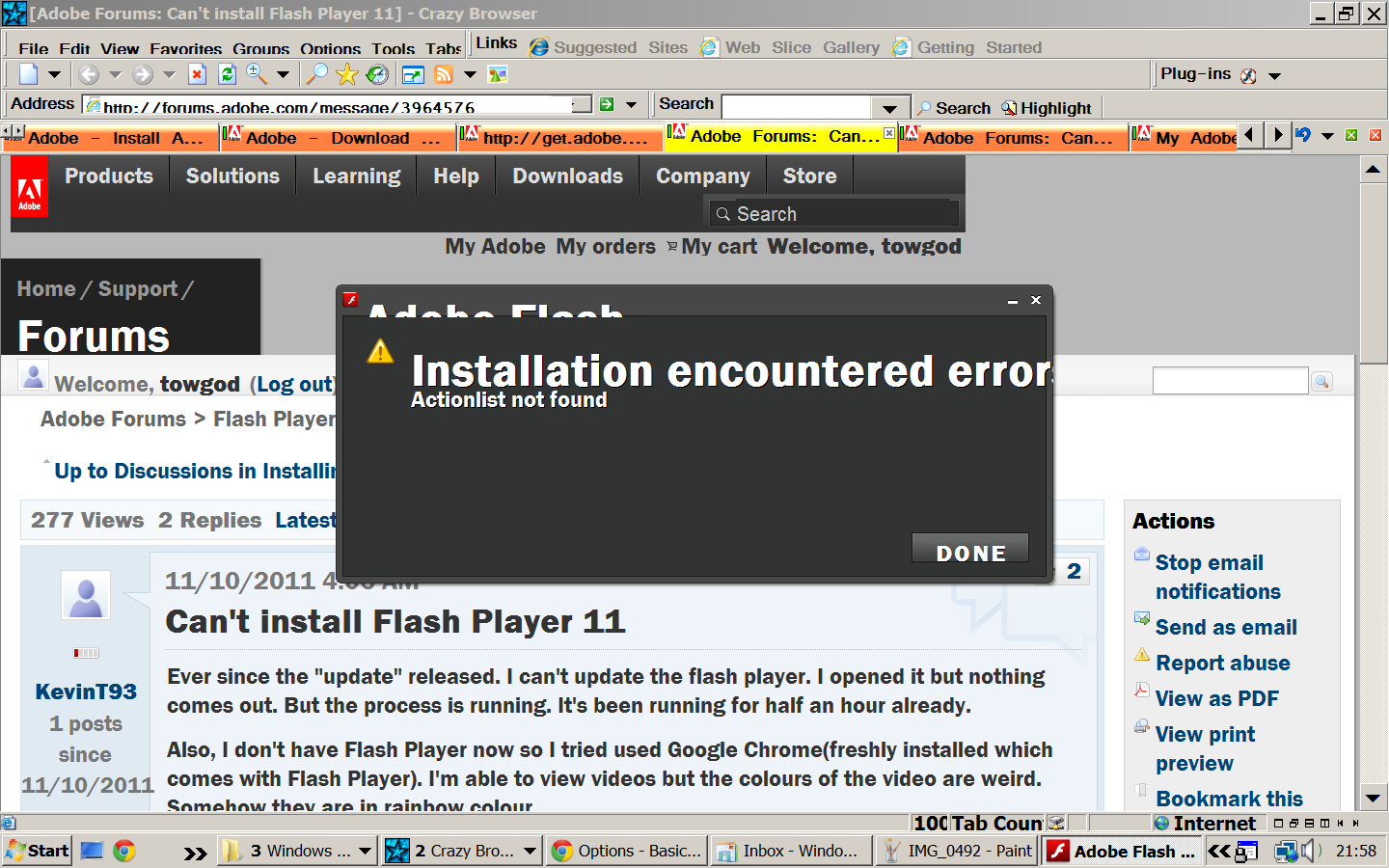Click 'My cart' link in Adobe header
Viewport: 1389px width, 868px height.
[x=712, y=246]
